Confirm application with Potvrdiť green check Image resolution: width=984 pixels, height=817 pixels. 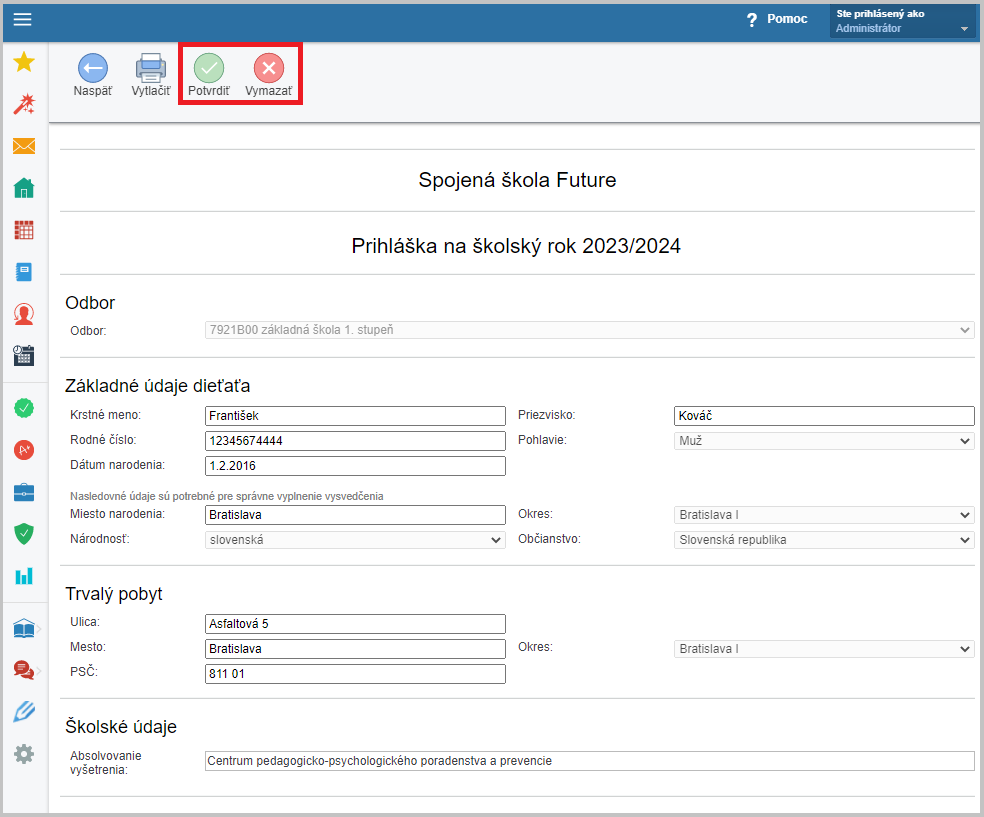coord(209,68)
